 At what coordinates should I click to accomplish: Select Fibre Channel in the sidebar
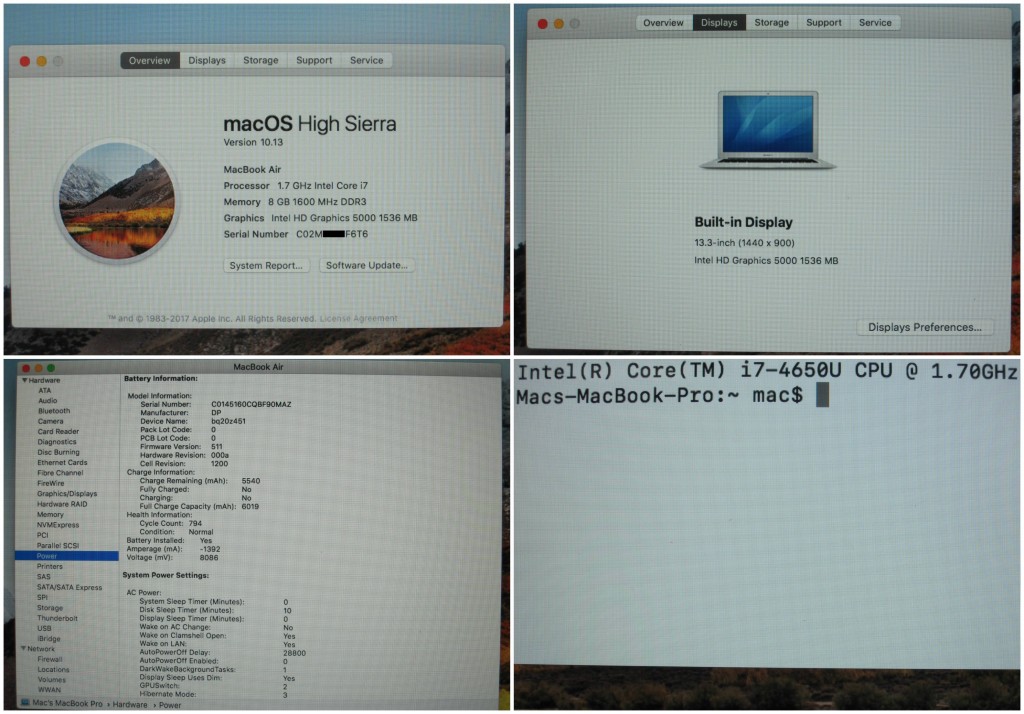pyautogui.click(x=60, y=473)
